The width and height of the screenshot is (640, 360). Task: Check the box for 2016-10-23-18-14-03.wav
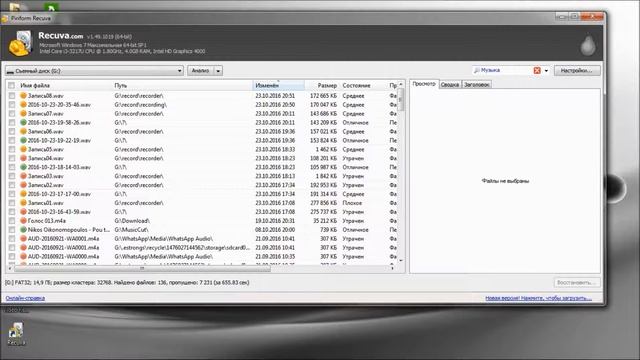[11, 167]
